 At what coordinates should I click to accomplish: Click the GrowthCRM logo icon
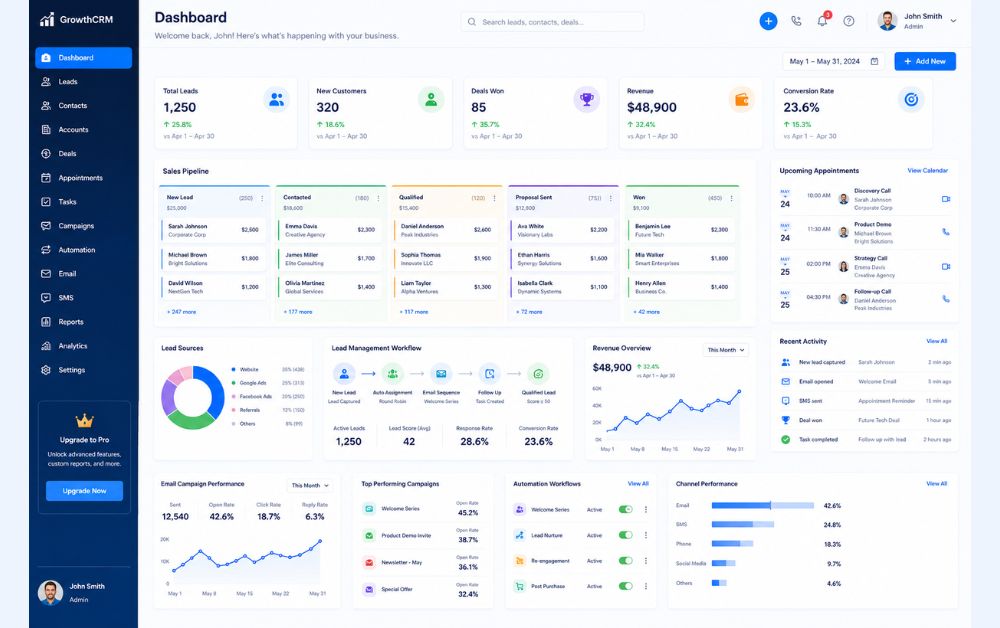click(x=47, y=20)
